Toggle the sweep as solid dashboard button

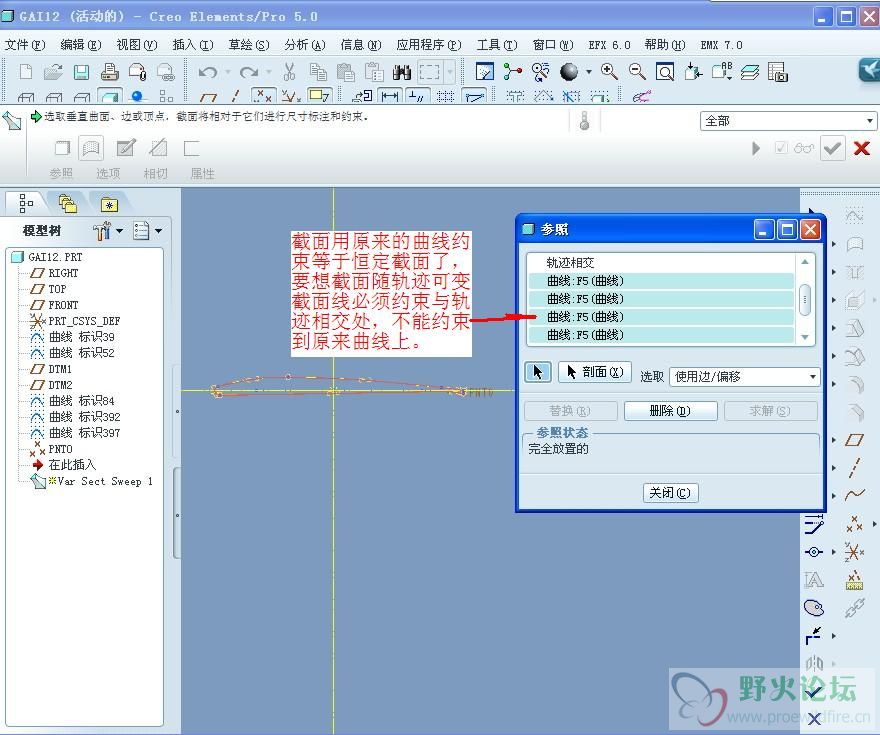pyautogui.click(x=62, y=149)
